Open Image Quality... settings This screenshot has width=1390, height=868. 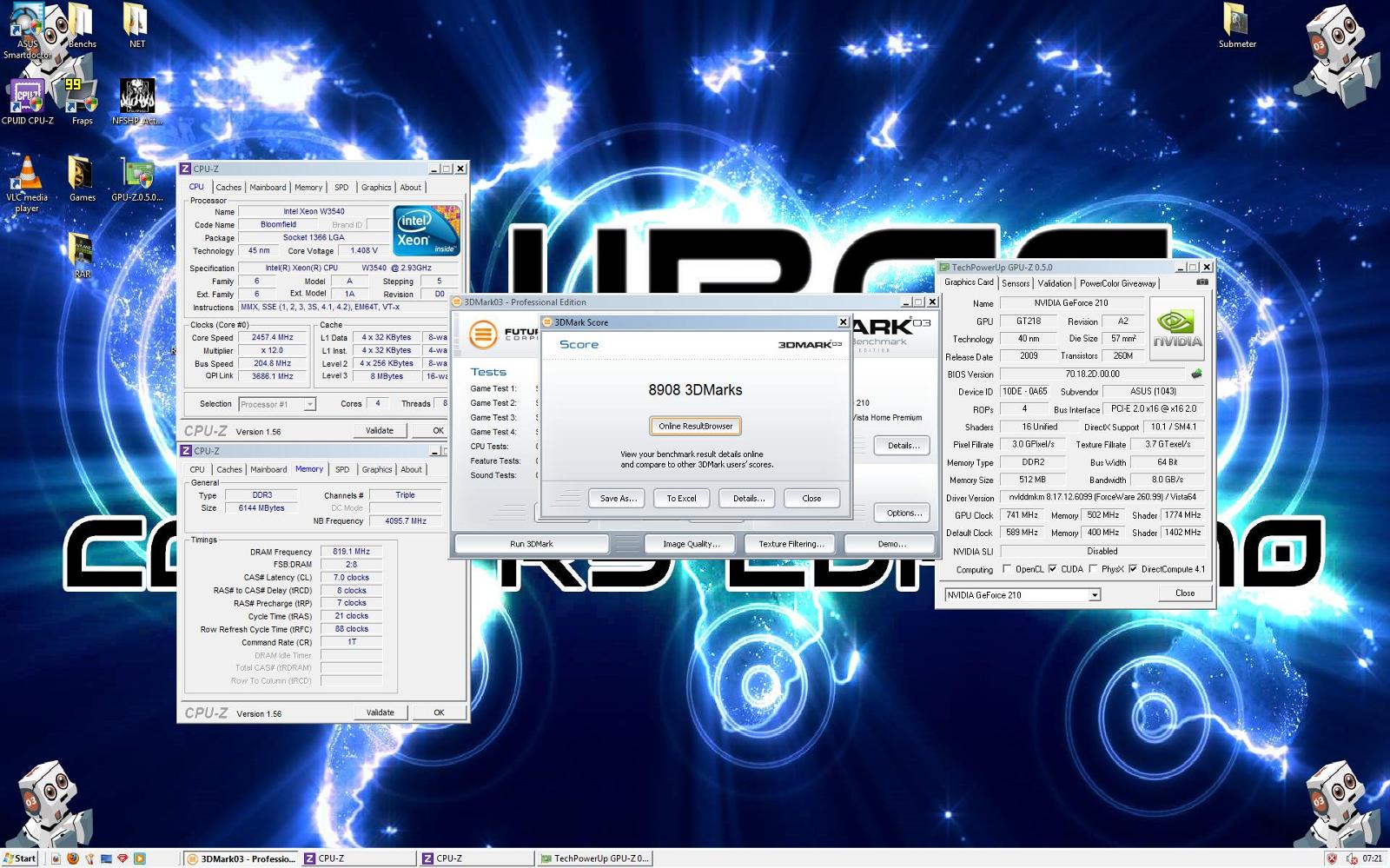tap(692, 544)
